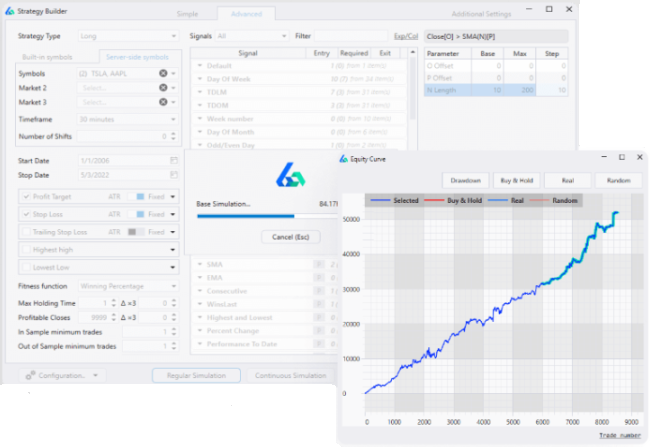Click the signal list scrollbar up arrow
Image resolution: width=650 pixels, height=447 pixels.
[x=412, y=52]
